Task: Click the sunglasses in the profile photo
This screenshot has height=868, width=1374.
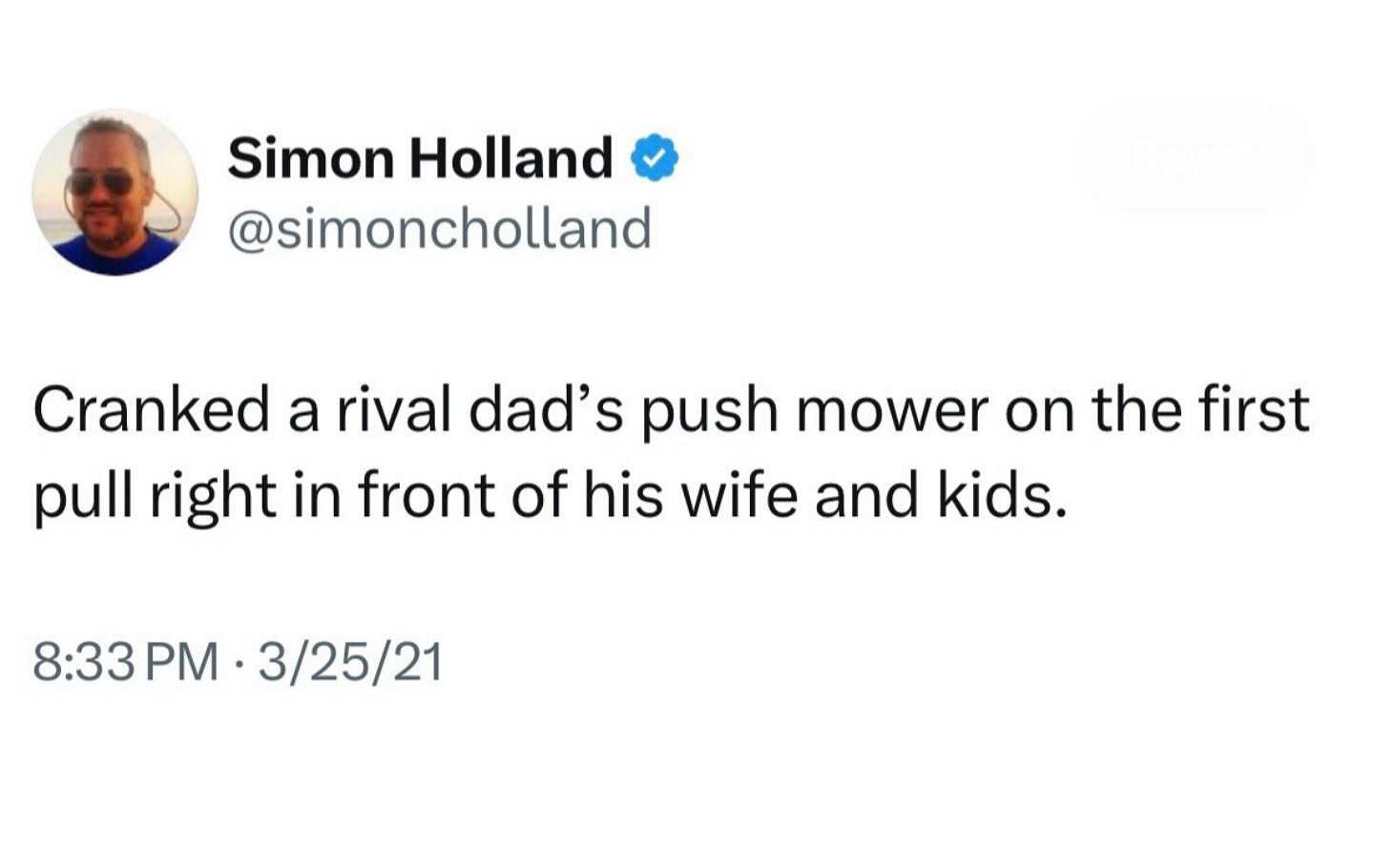Action: 100,181
